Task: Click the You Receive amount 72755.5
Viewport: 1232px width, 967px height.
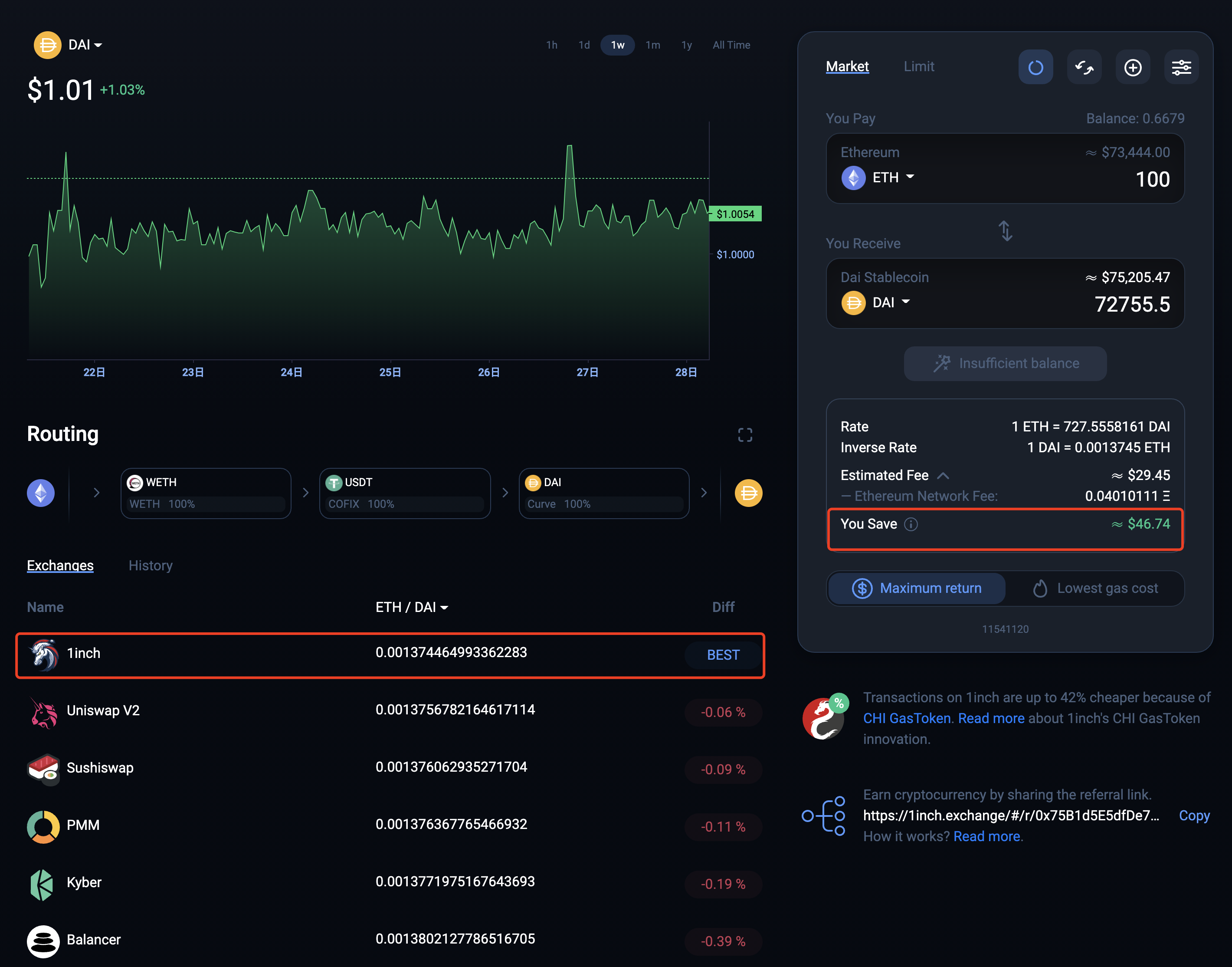Action: 1132,305
